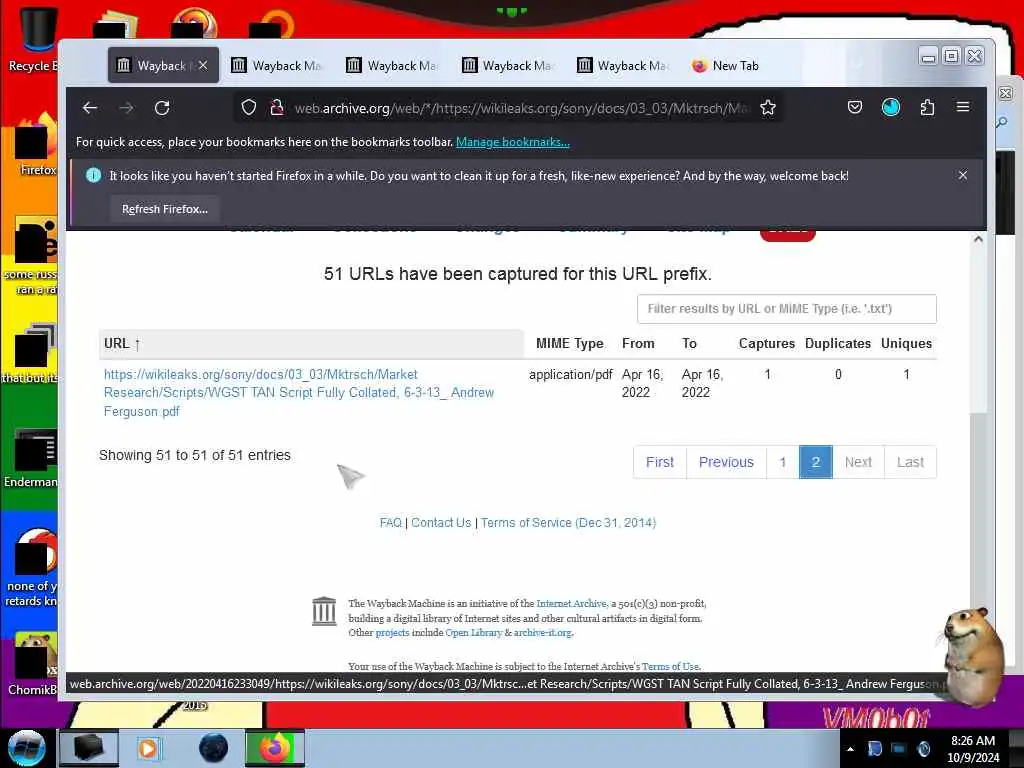Switch to the fifth Wayback Machine tab
Screen dimensions: 1024x768
coord(622,65)
